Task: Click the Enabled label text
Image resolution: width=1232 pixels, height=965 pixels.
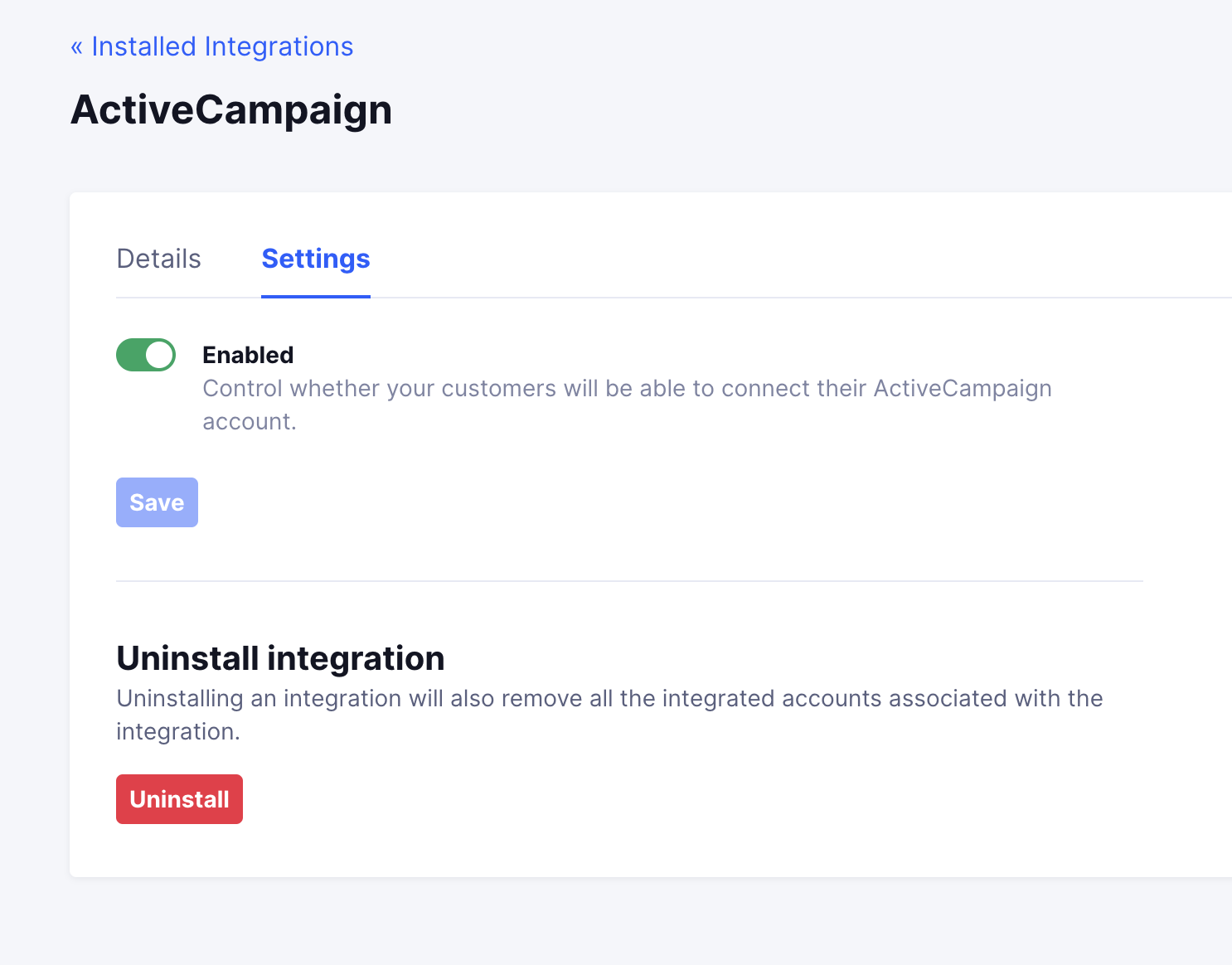Action: click(x=248, y=355)
